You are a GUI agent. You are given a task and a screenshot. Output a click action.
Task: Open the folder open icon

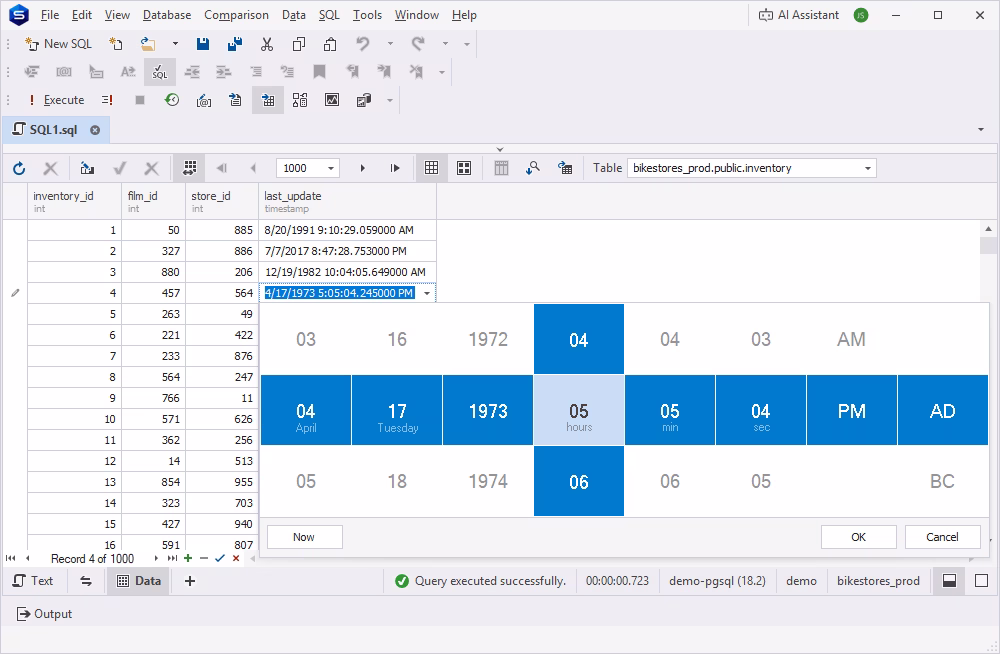[148, 44]
